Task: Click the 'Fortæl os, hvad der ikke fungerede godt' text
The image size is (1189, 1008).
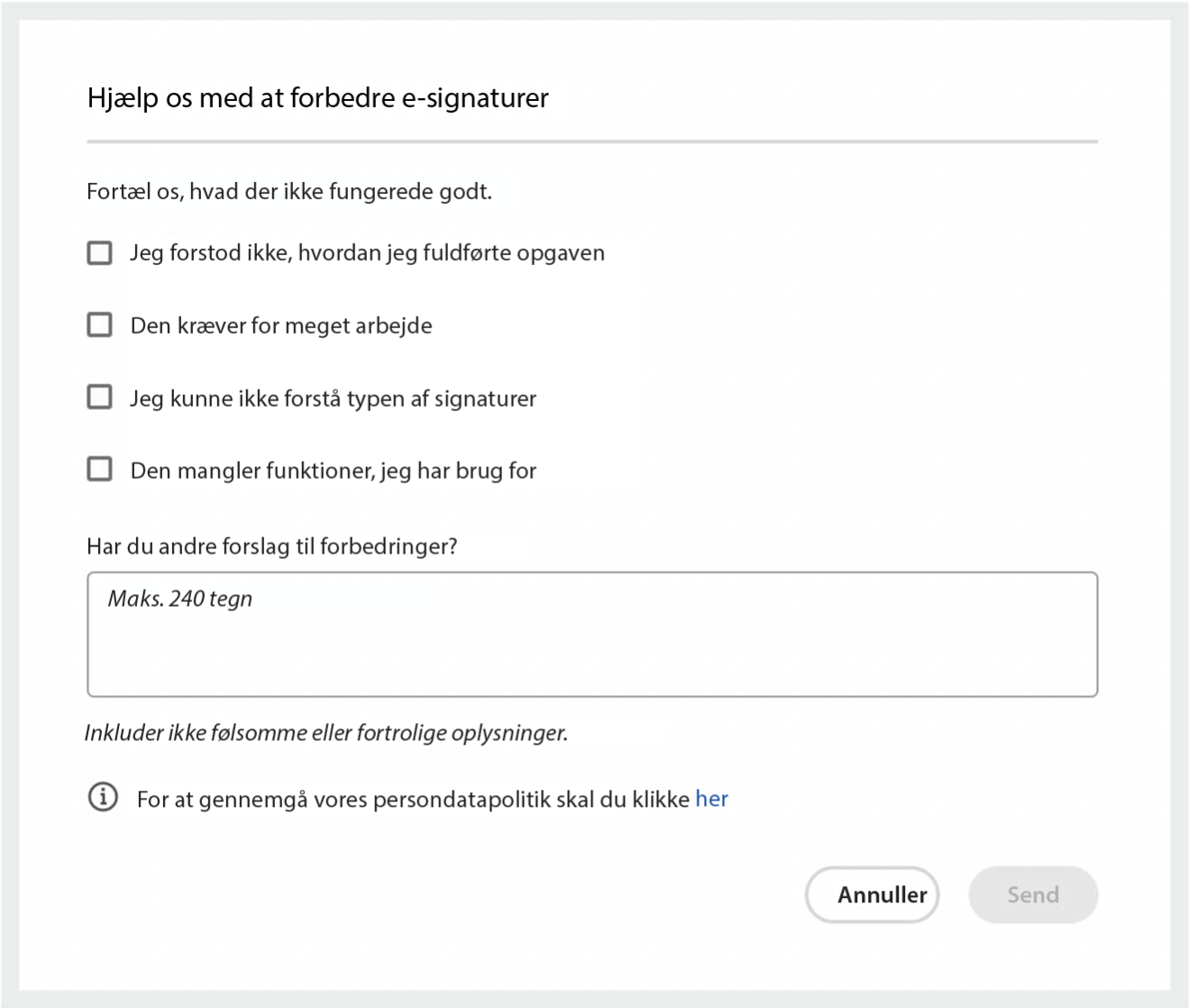Action: 288,191
